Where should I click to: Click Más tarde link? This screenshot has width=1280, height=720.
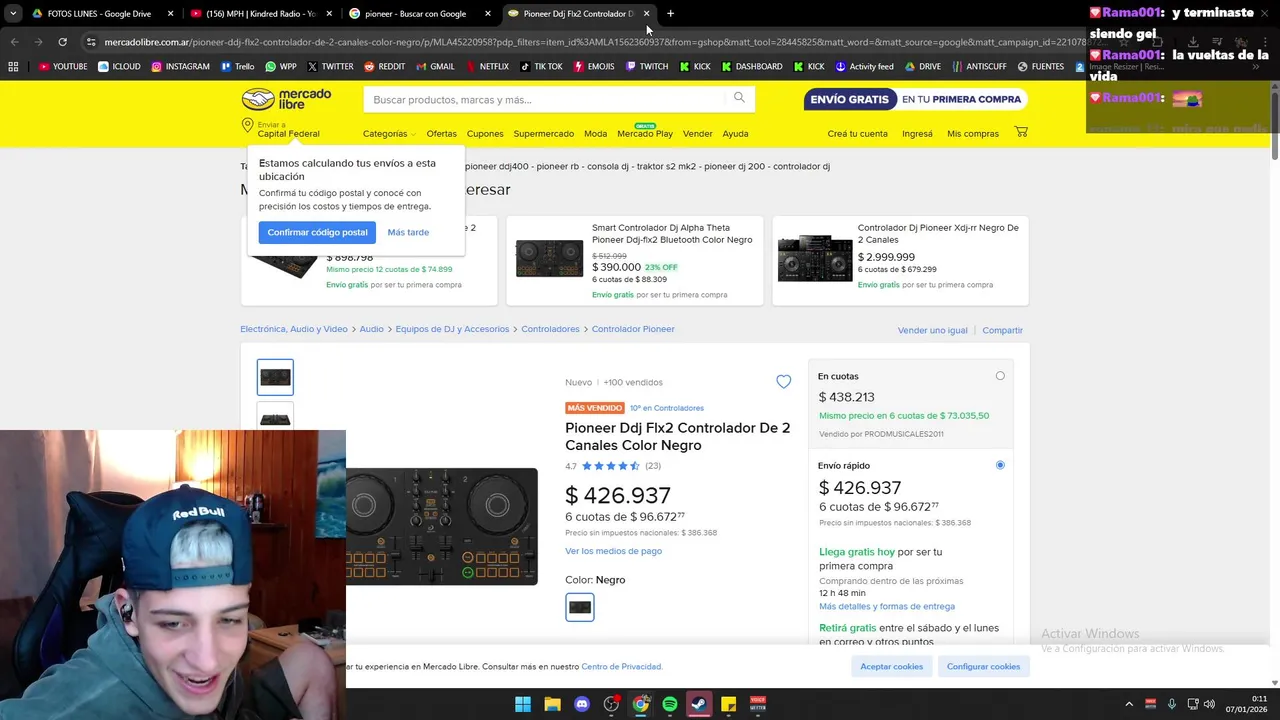pos(408,232)
